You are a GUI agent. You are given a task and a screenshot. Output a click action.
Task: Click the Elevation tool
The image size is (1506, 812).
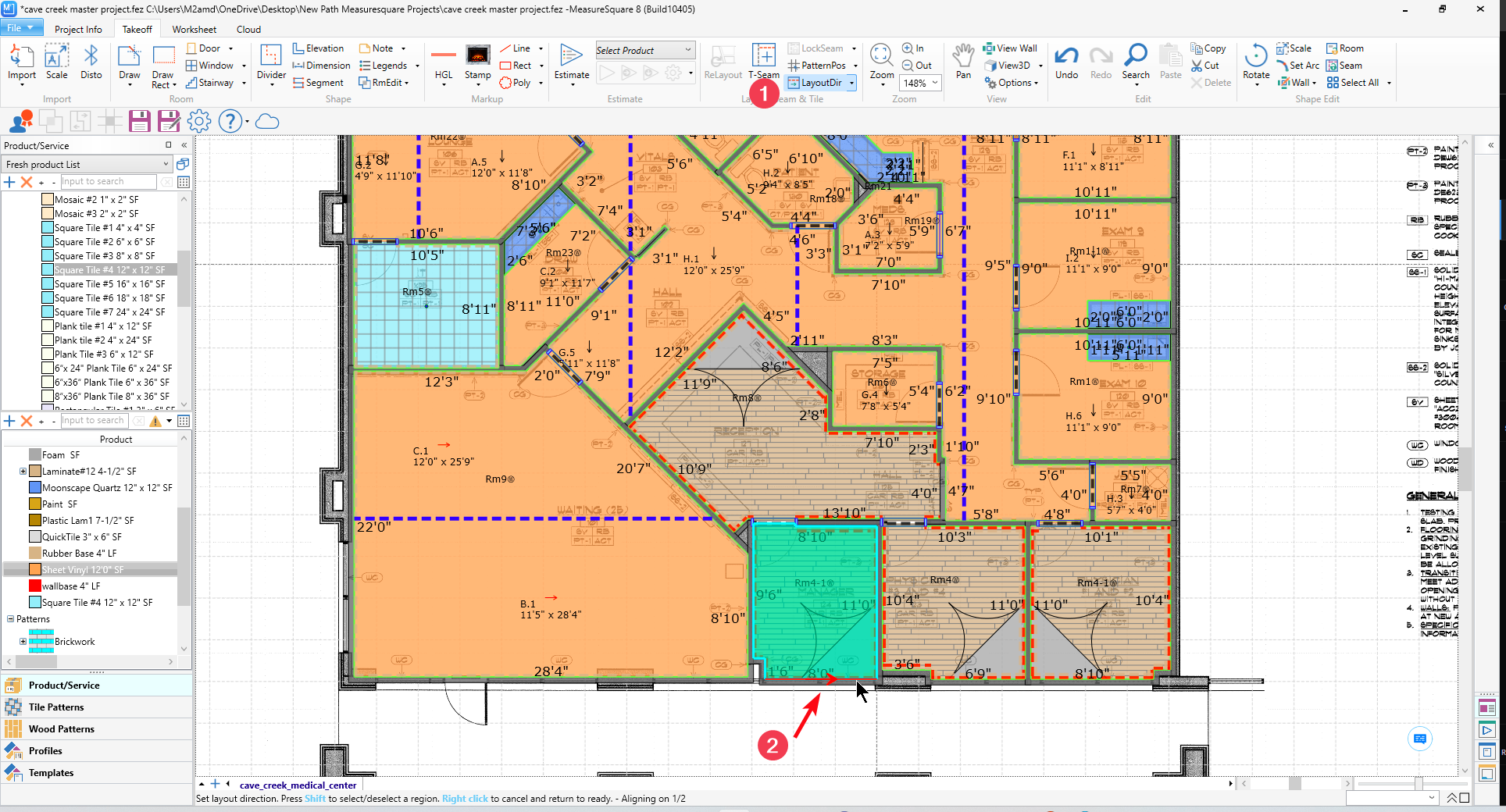point(318,48)
